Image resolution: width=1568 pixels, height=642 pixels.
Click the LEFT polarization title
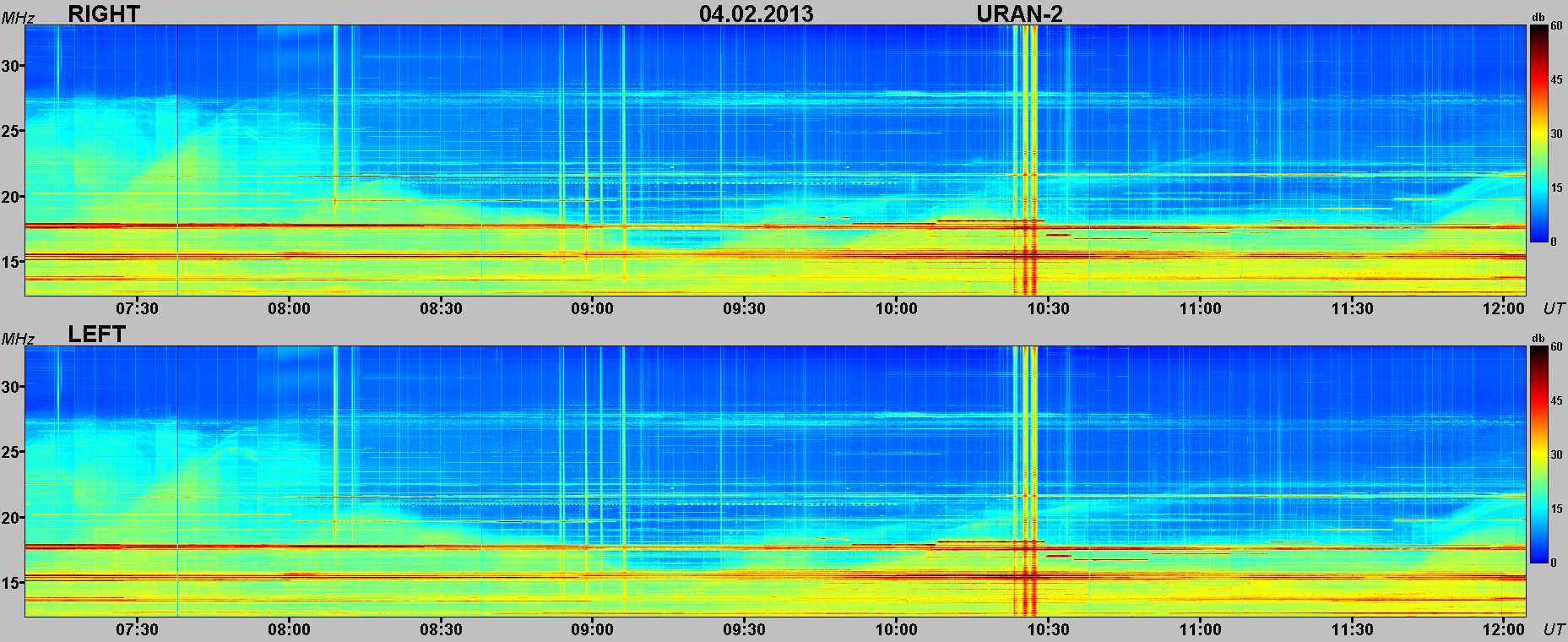tap(96, 335)
